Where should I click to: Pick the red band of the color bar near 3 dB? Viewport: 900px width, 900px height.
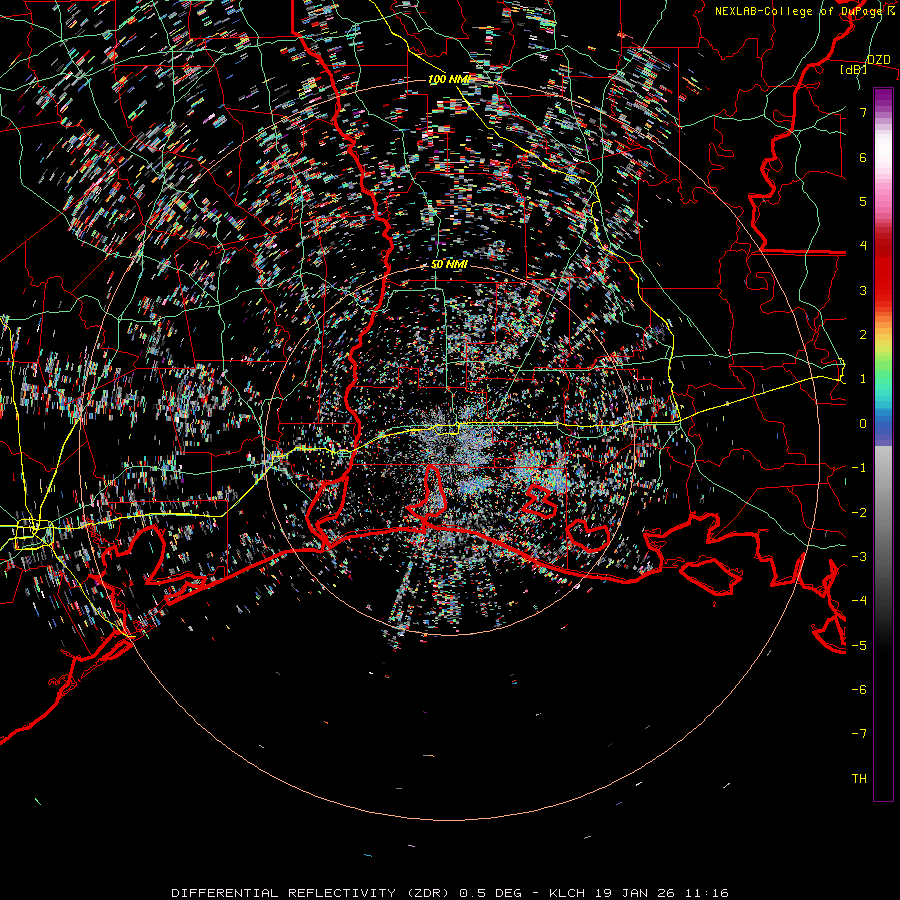[883, 281]
